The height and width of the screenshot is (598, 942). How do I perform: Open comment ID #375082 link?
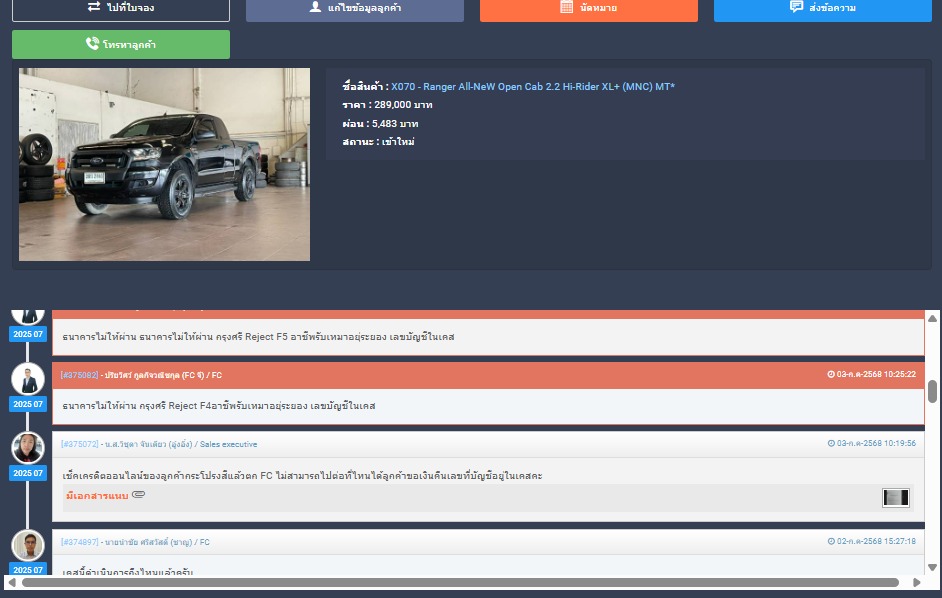pos(79,375)
